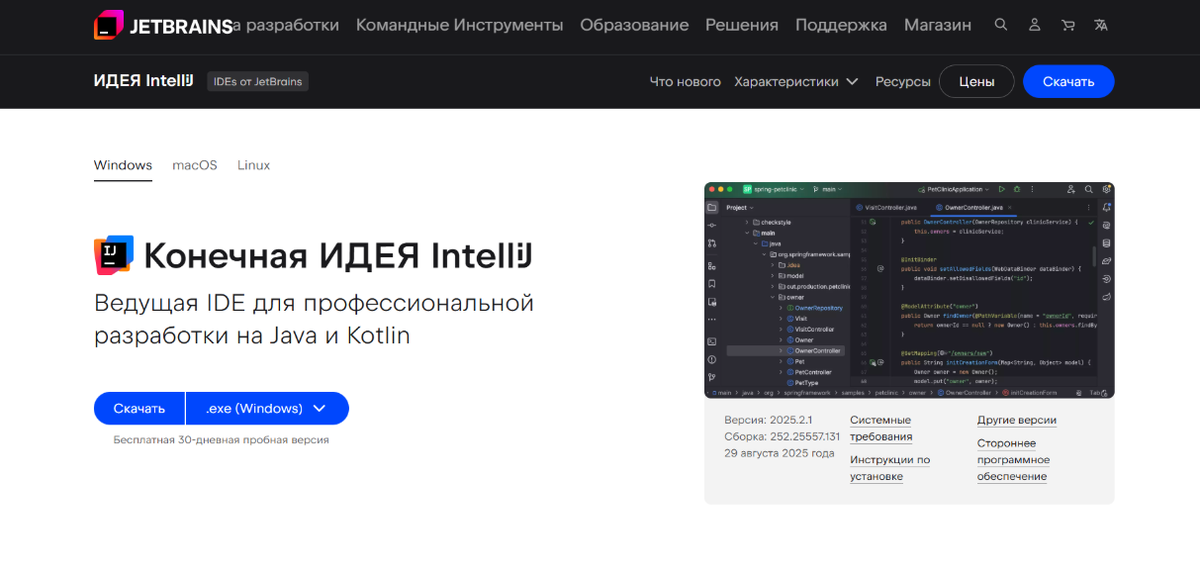Click the Сборка: 252.25557.131 text

coord(782,437)
